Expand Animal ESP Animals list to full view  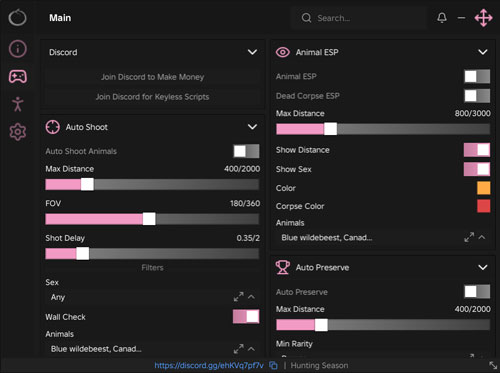(x=469, y=237)
